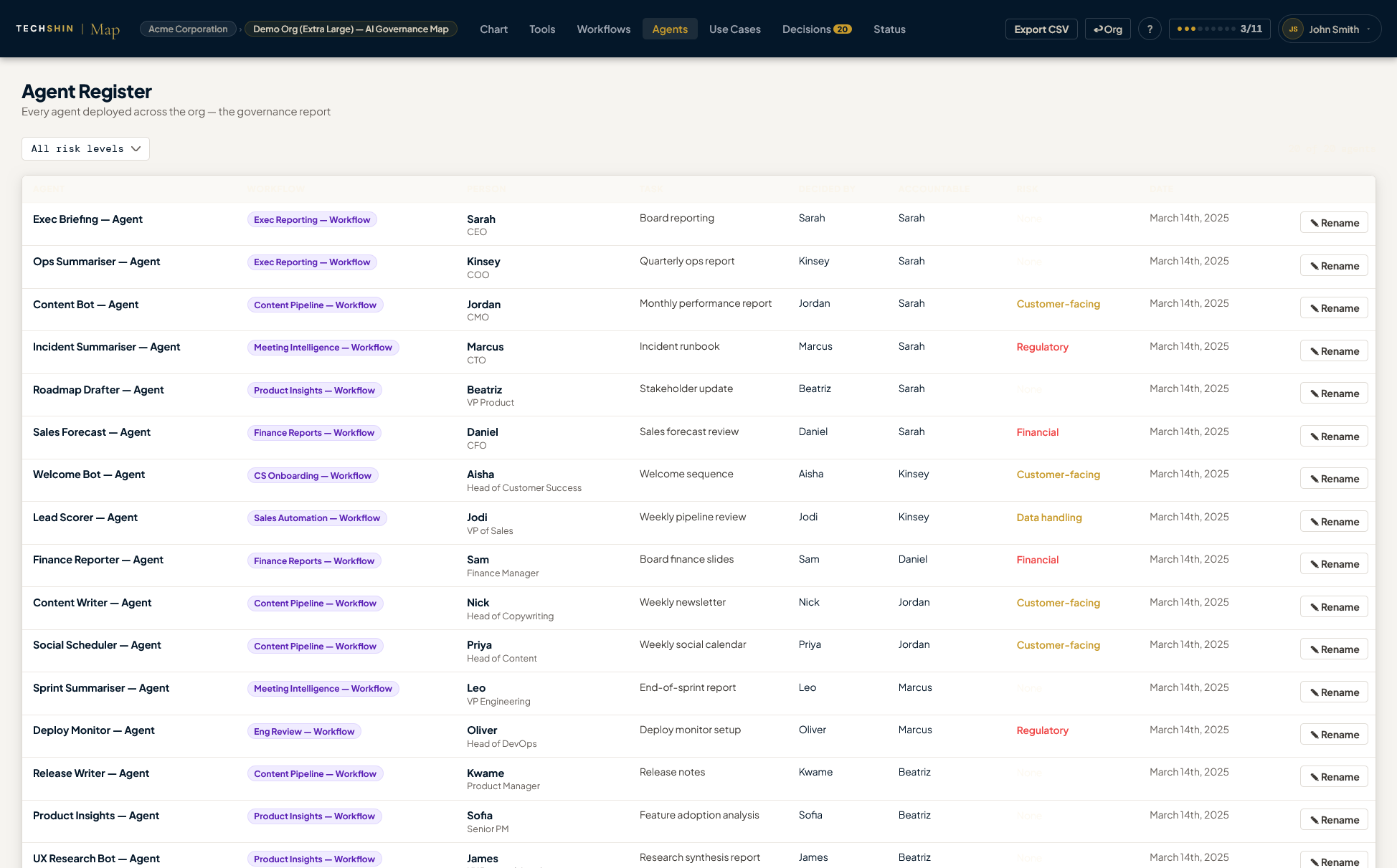Click the Financial risk for Sales Forecast
This screenshot has width=1397, height=868.
click(1037, 432)
